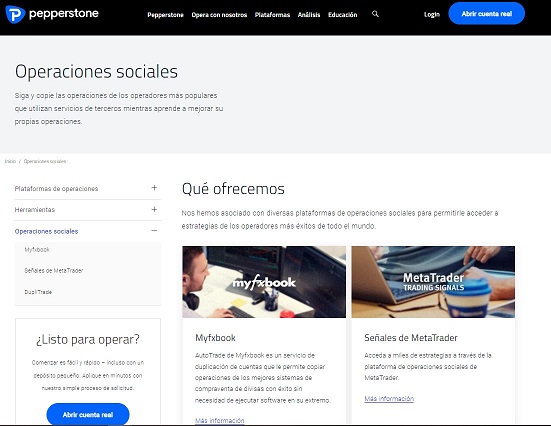Go to Inicio breadcrumb
551x426 pixels.
pos(10,161)
